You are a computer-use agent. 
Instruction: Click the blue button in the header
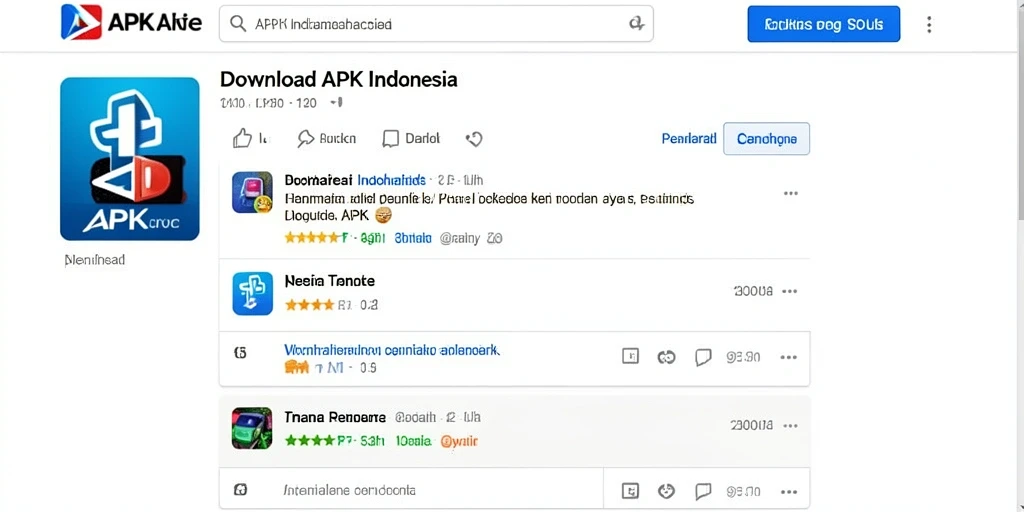click(x=824, y=24)
